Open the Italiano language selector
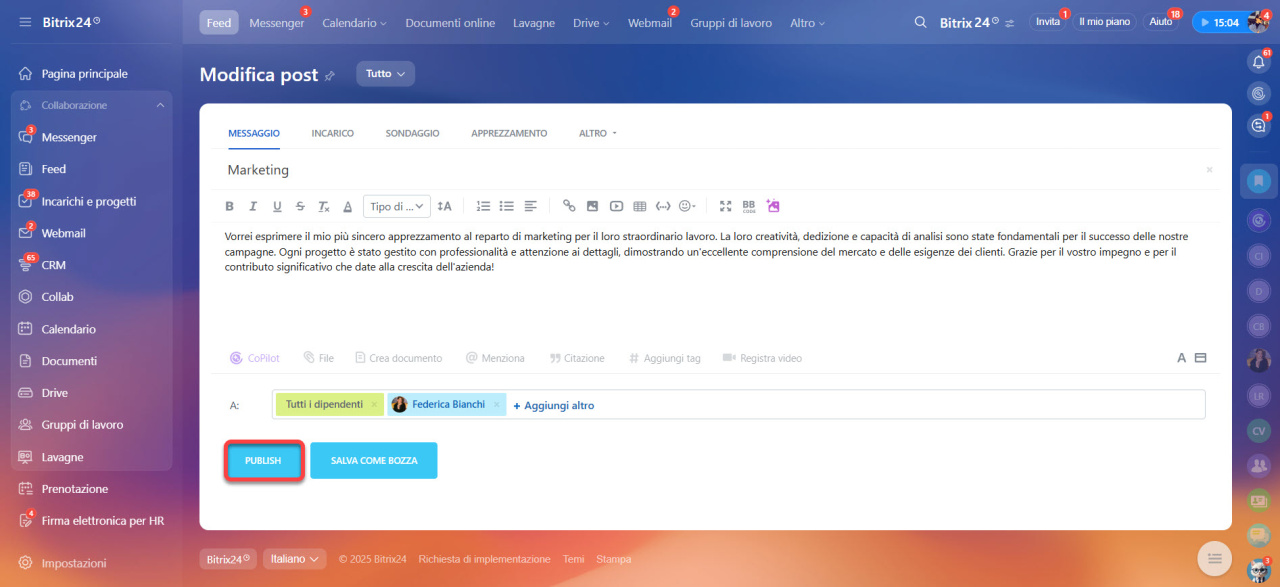The height and width of the screenshot is (587, 1280). click(295, 559)
